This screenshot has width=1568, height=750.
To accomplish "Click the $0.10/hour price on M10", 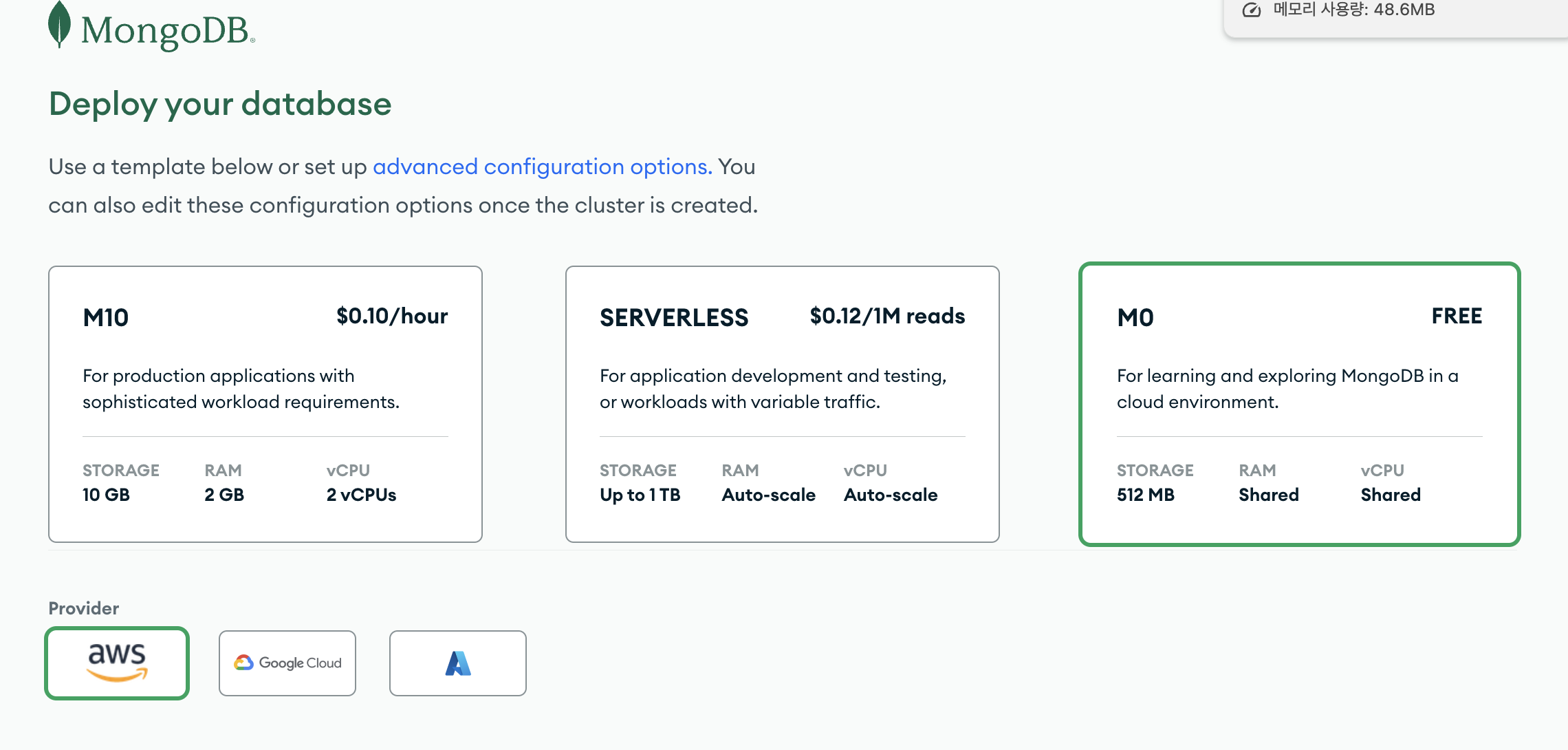I will click(x=392, y=316).
